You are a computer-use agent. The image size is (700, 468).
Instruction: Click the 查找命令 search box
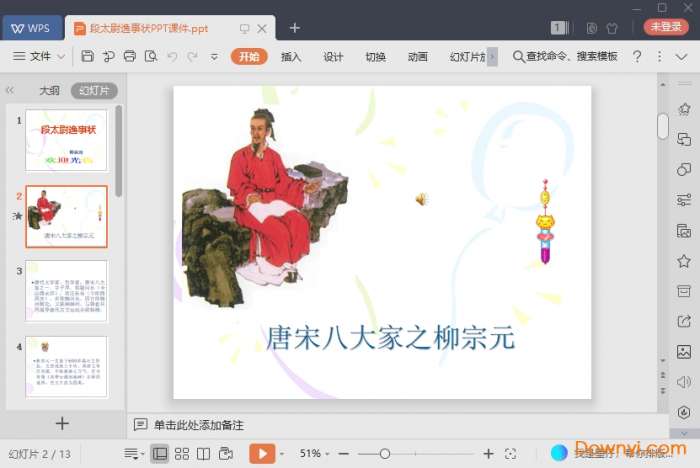point(565,56)
